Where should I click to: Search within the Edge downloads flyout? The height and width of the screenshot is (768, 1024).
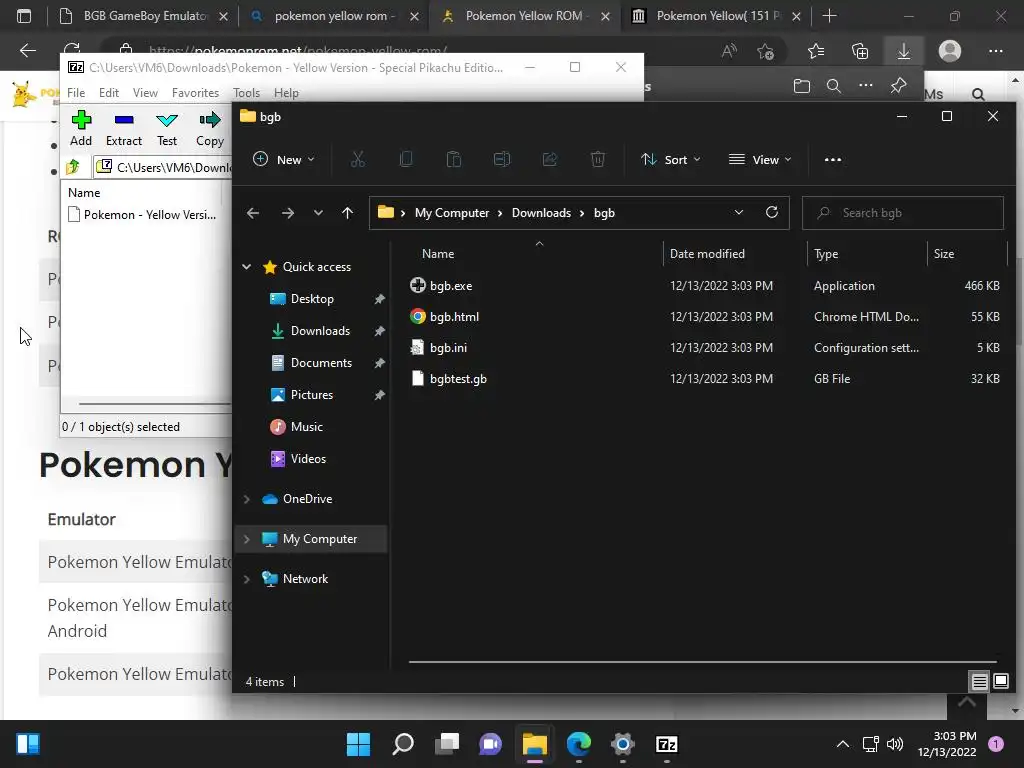click(x=833, y=86)
